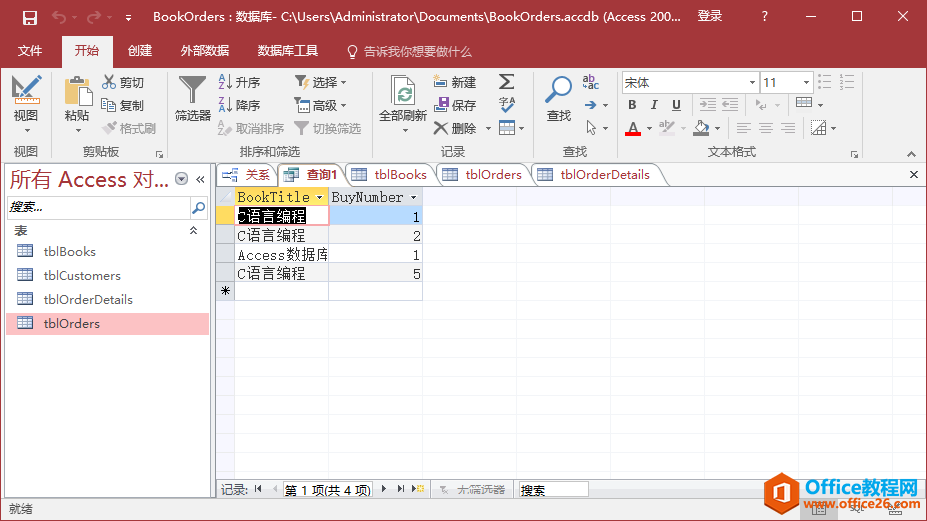Click the background fill color bucket
The height and width of the screenshot is (521, 927).
(x=701, y=128)
